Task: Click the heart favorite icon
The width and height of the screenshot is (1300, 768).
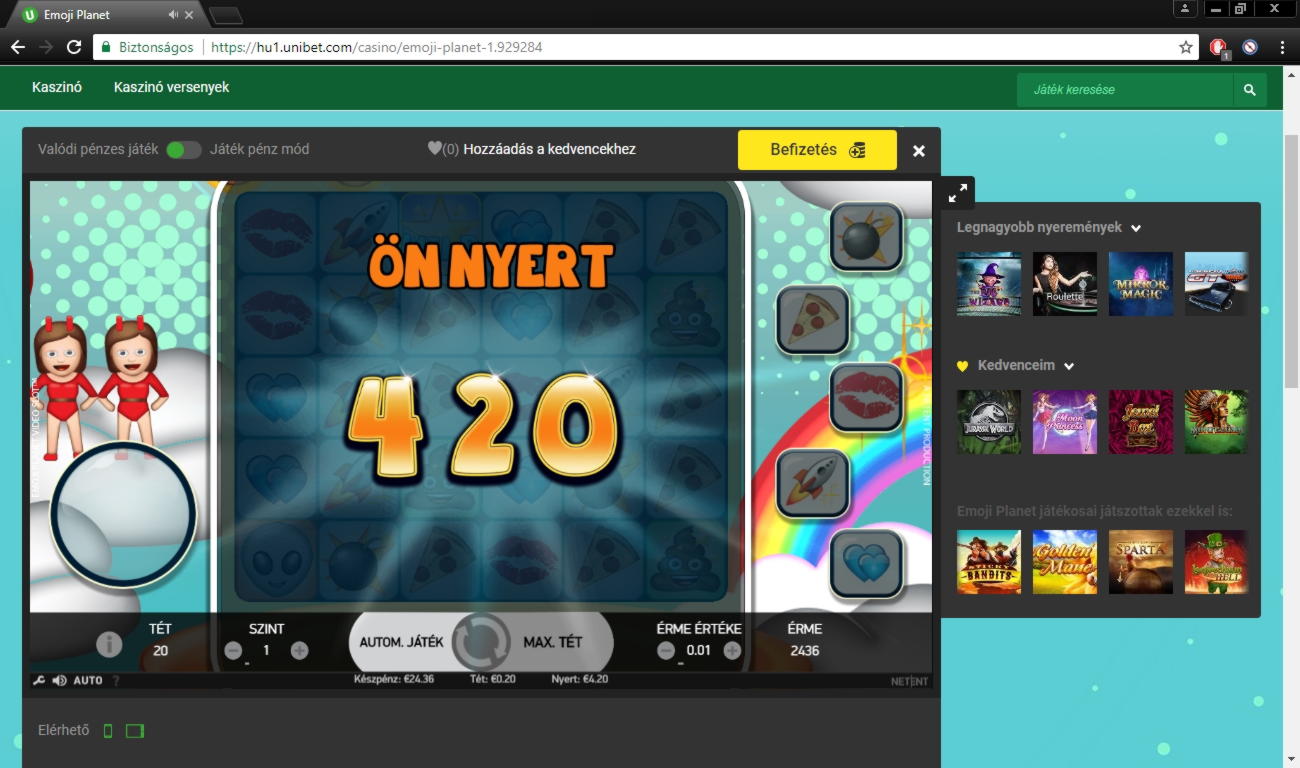Action: click(434, 148)
